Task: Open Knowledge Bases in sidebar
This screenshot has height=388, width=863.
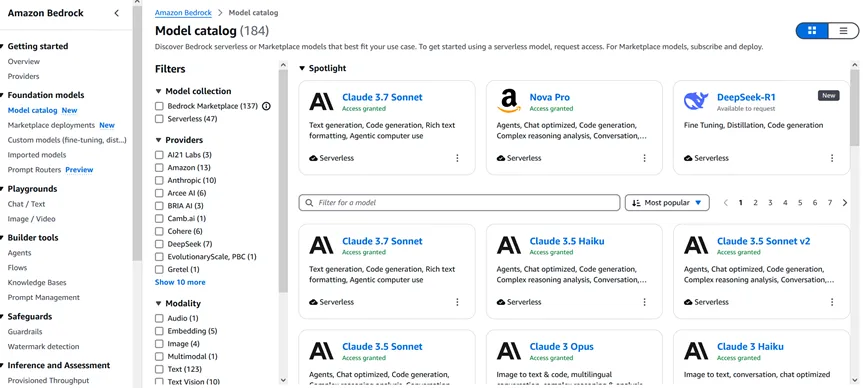Action: [37, 283]
